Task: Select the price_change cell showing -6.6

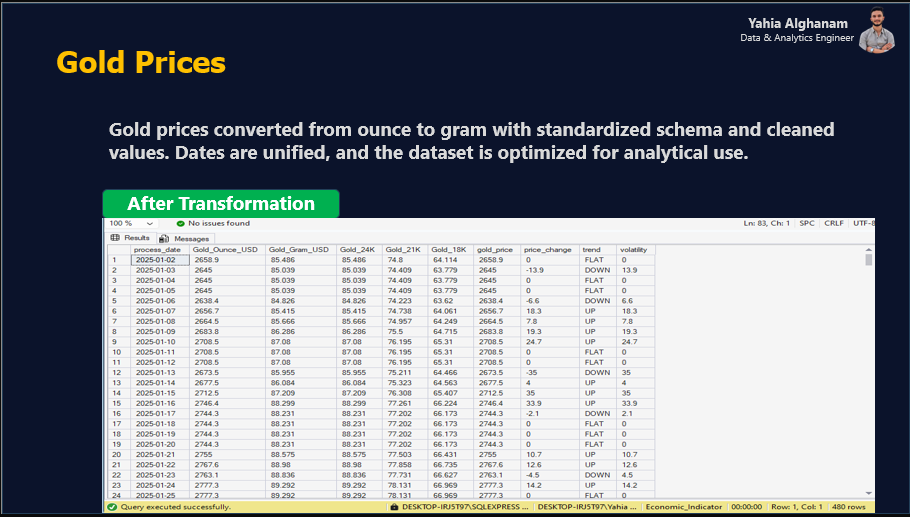Action: point(550,301)
